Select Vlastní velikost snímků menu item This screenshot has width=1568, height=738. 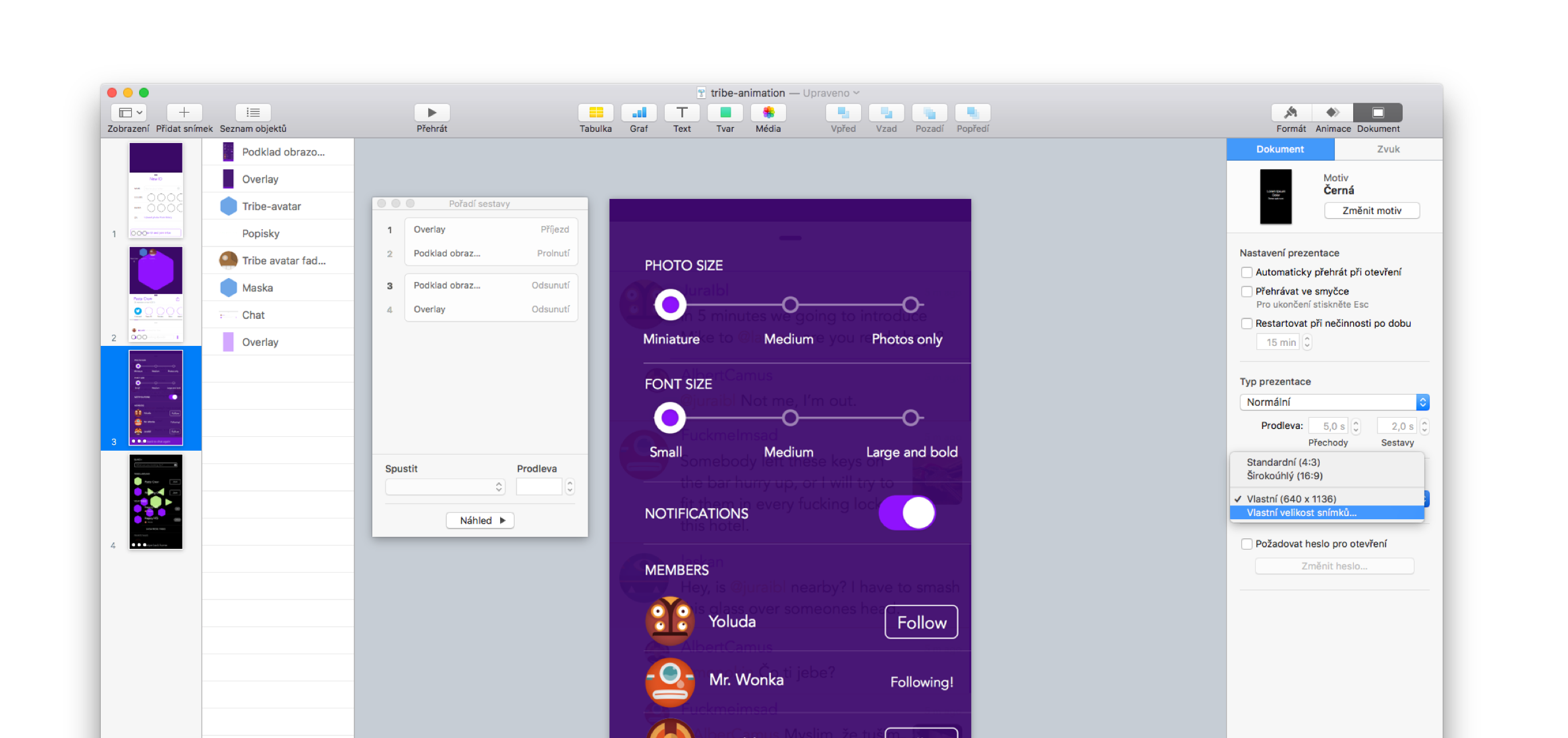point(1301,513)
